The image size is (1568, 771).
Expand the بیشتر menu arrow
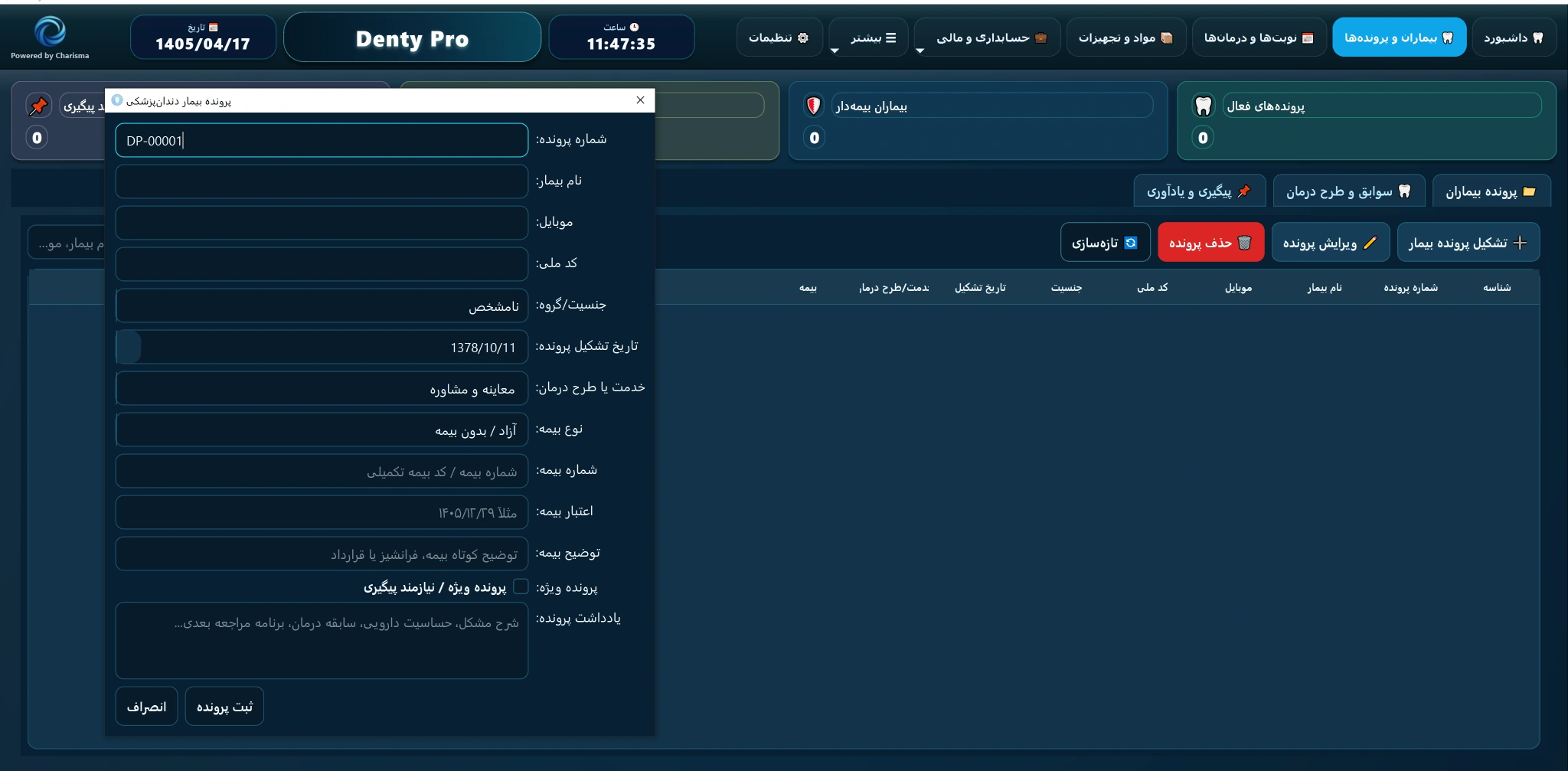pos(835,51)
